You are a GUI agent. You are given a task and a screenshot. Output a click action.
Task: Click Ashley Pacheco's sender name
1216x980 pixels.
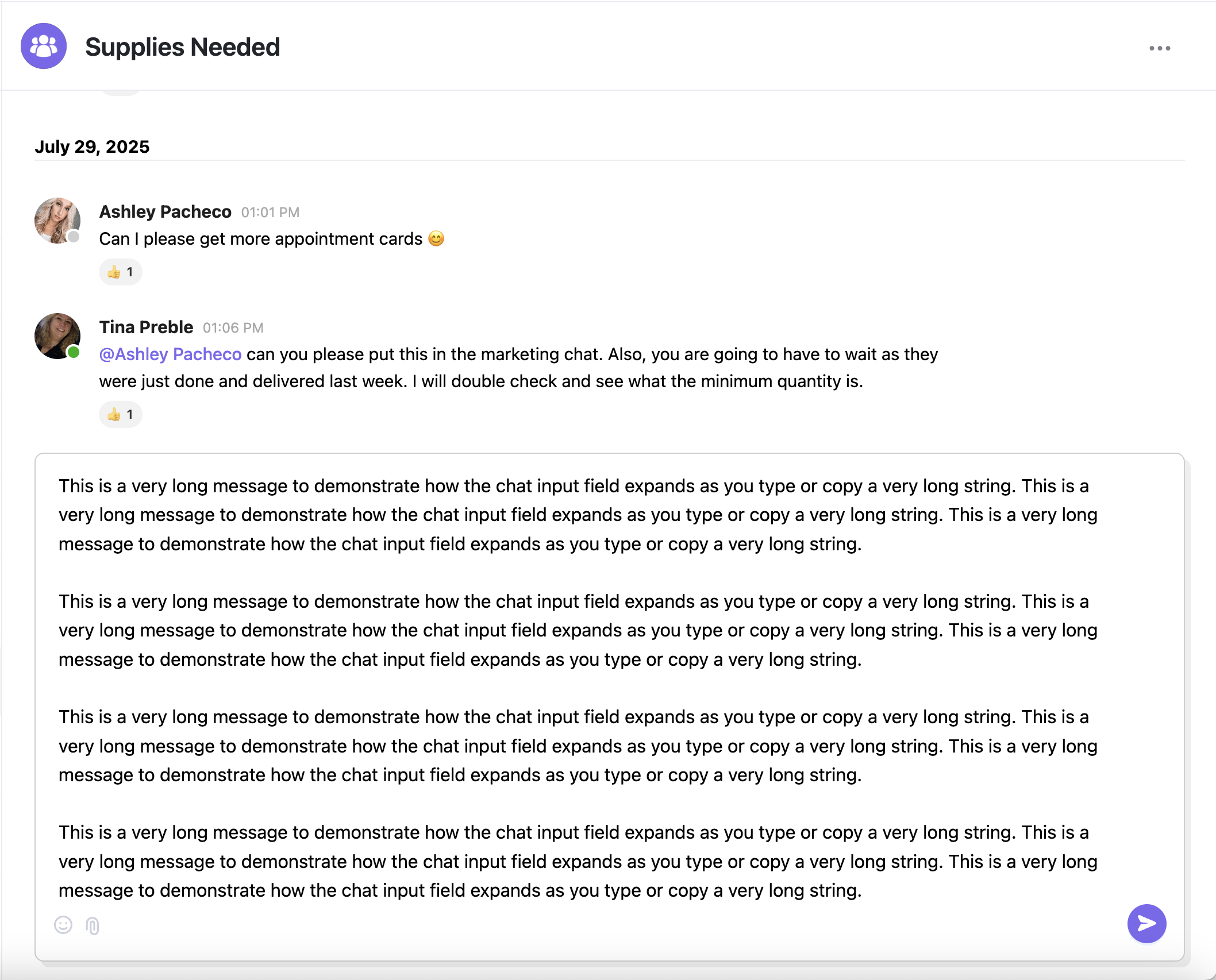tap(166, 212)
